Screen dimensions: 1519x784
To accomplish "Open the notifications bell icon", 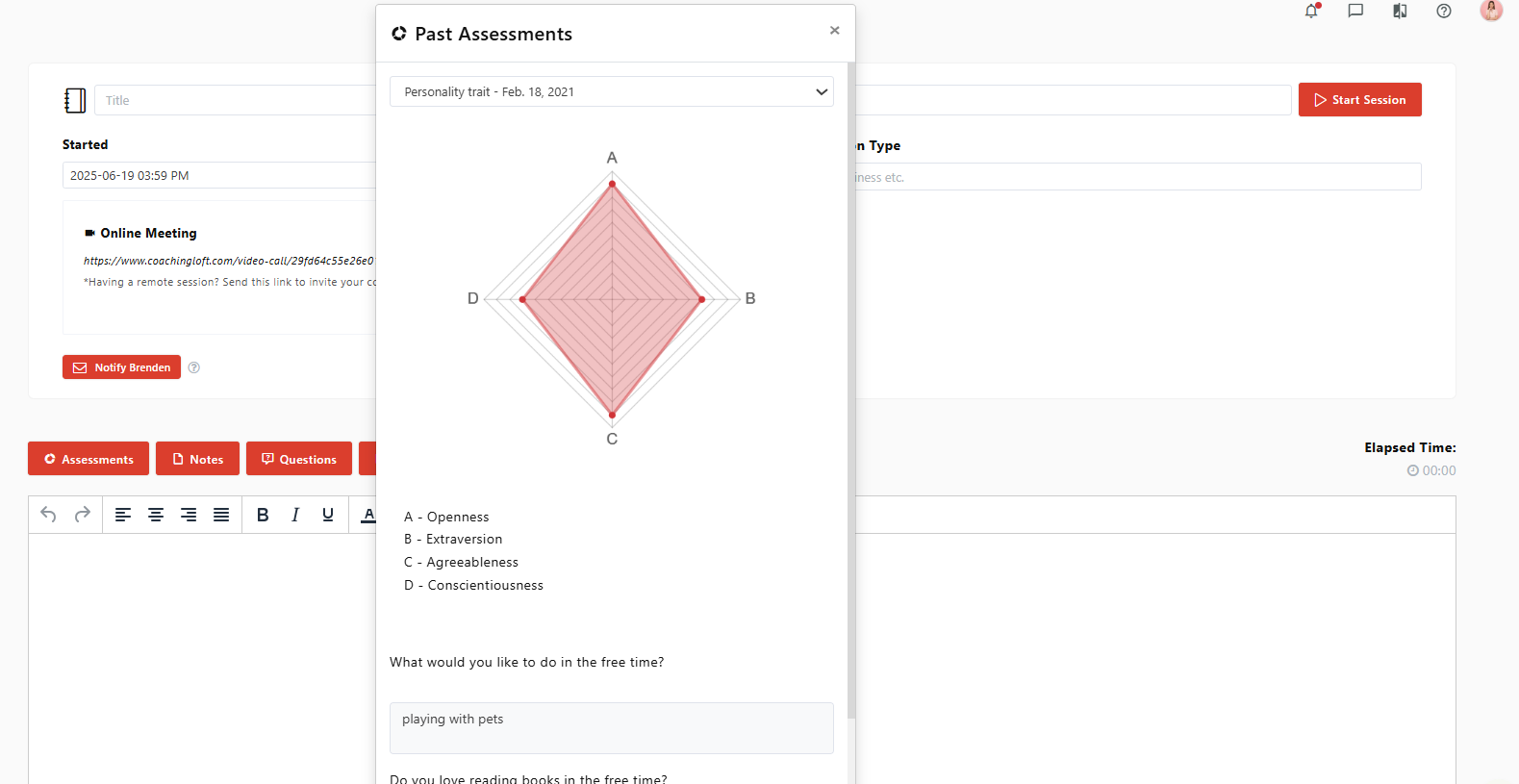I will point(1311,12).
